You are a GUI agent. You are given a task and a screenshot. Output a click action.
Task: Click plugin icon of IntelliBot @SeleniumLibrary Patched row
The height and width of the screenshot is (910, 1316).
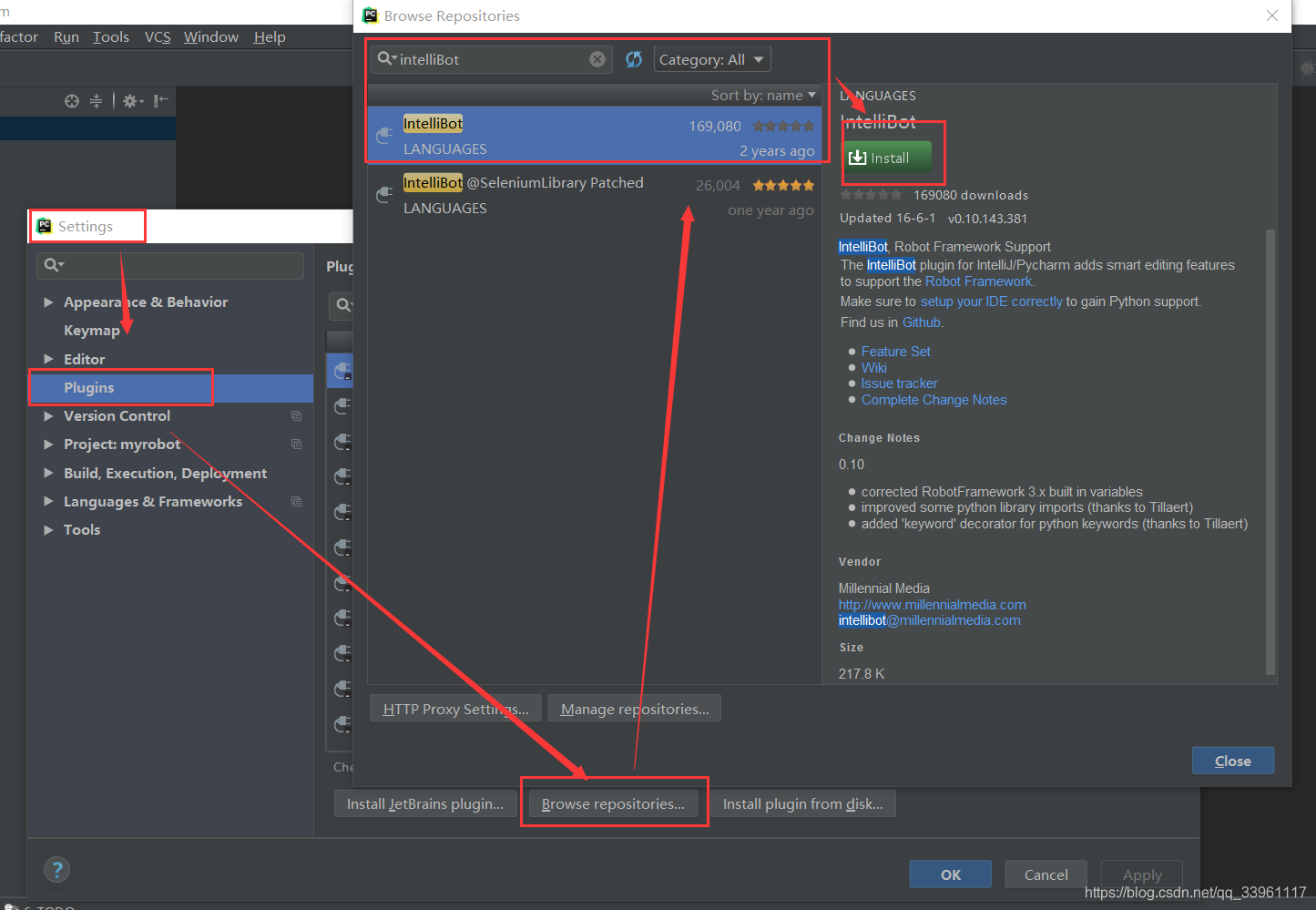(384, 195)
